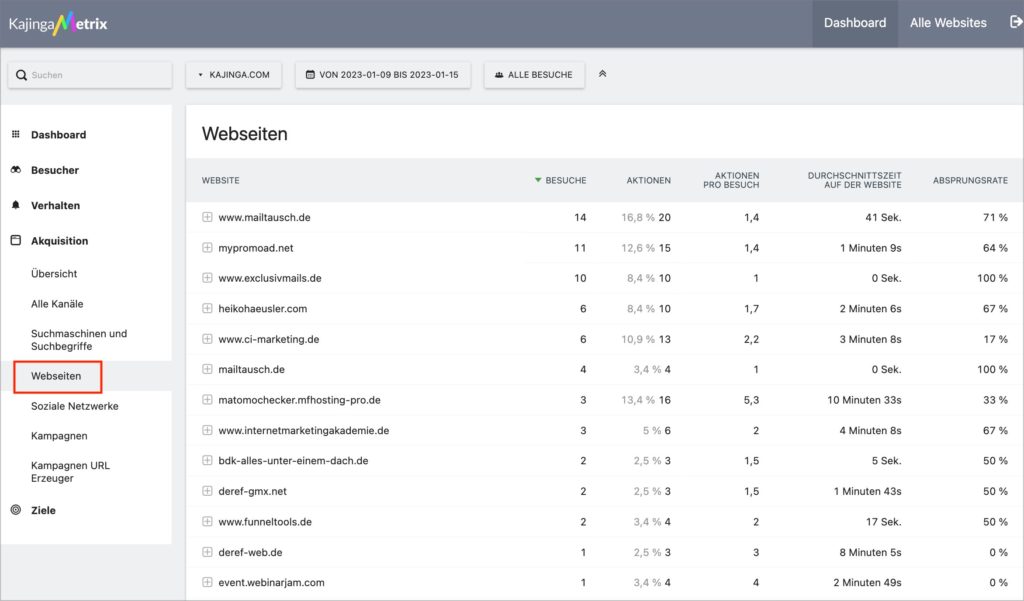Click the Dashboard grid icon in the sidebar
The image size is (1024, 601).
pyautogui.click(x=16, y=134)
